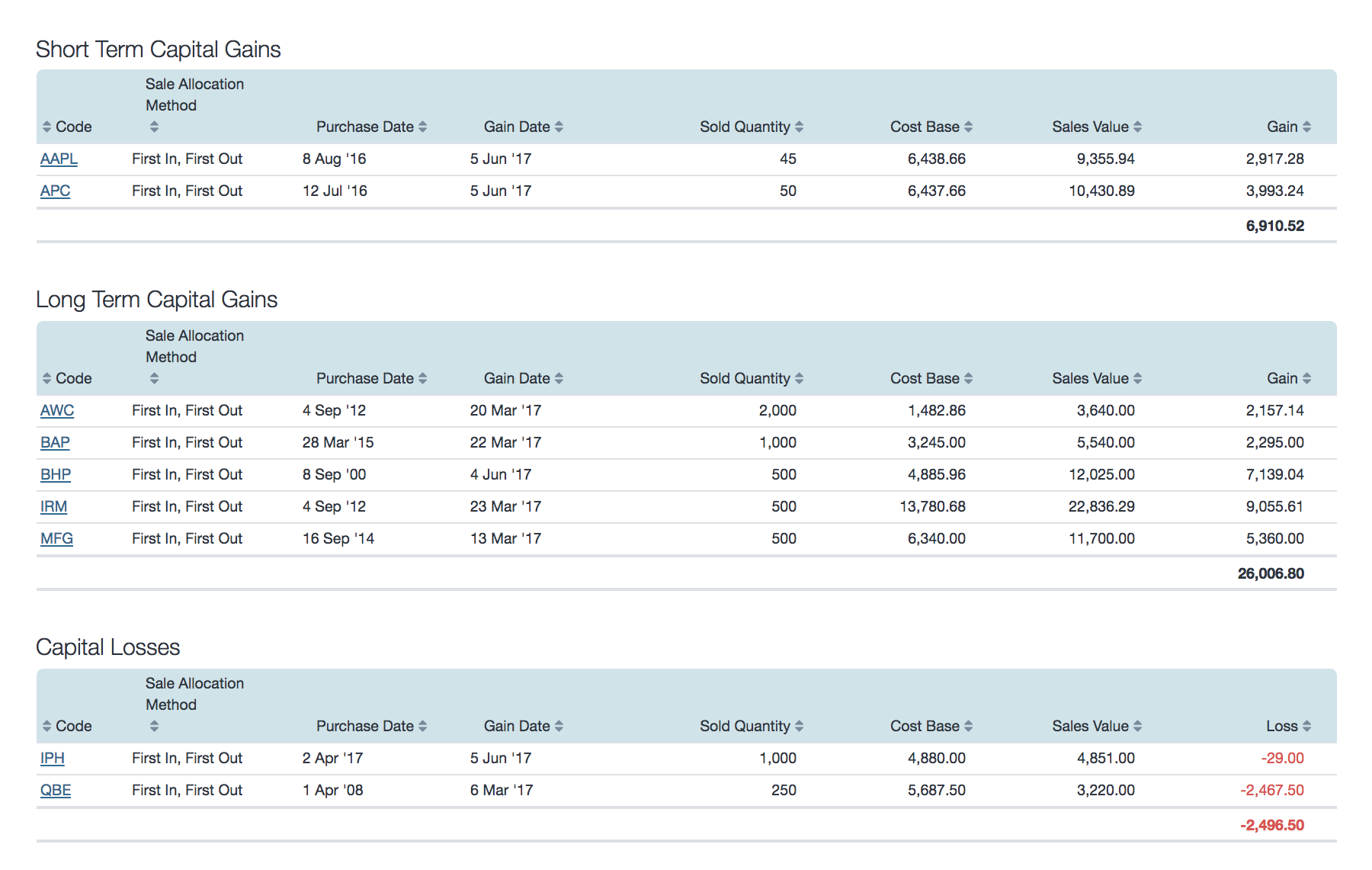The width and height of the screenshot is (1372, 870).
Task: Click APC sales value 10,430.89
Action: pos(1101,191)
